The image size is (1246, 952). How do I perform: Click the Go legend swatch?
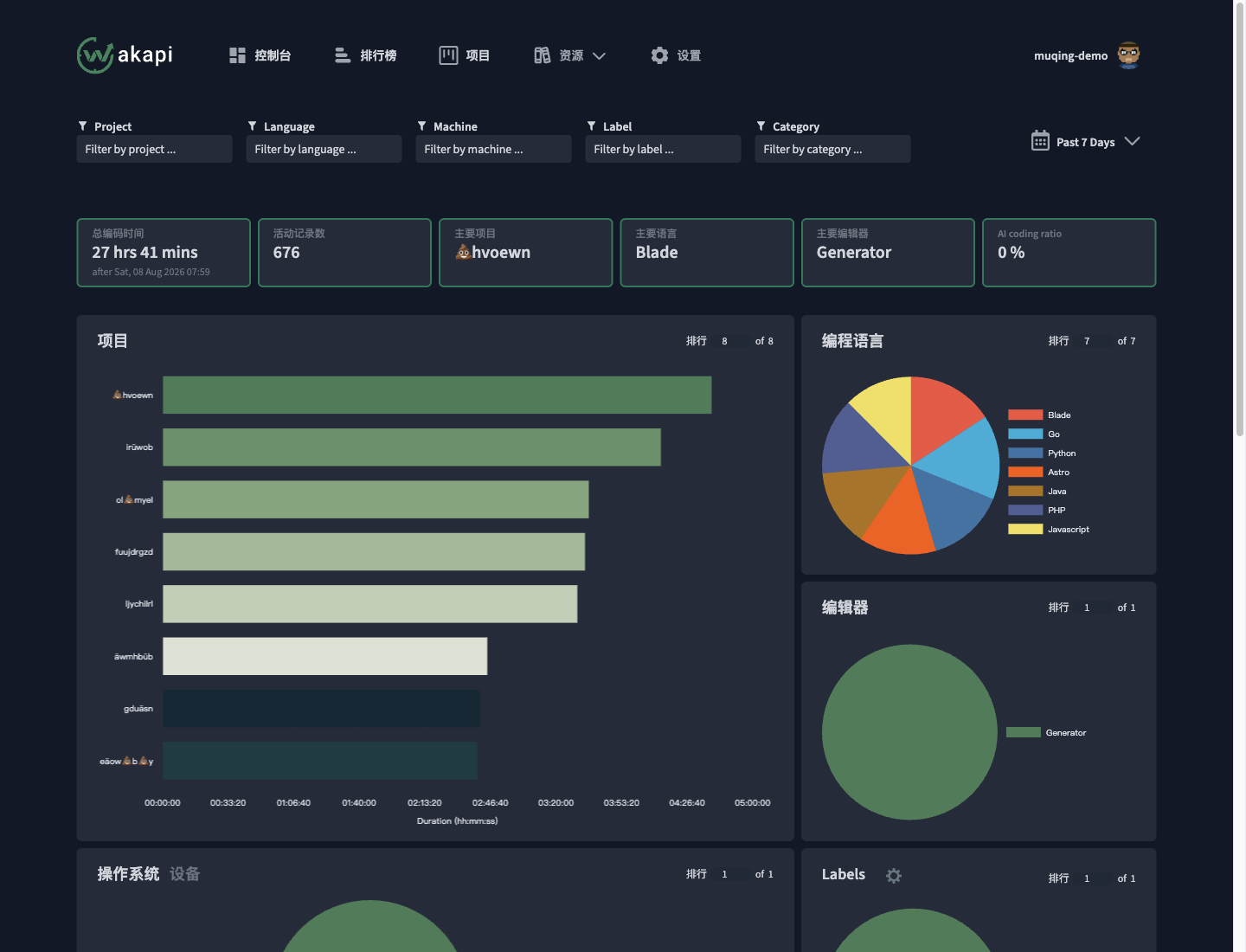[x=1025, y=434]
